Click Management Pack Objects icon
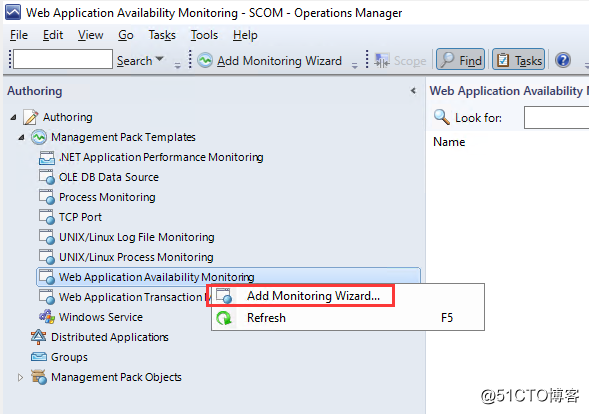Image resolution: width=589 pixels, height=414 pixels. tap(39, 377)
